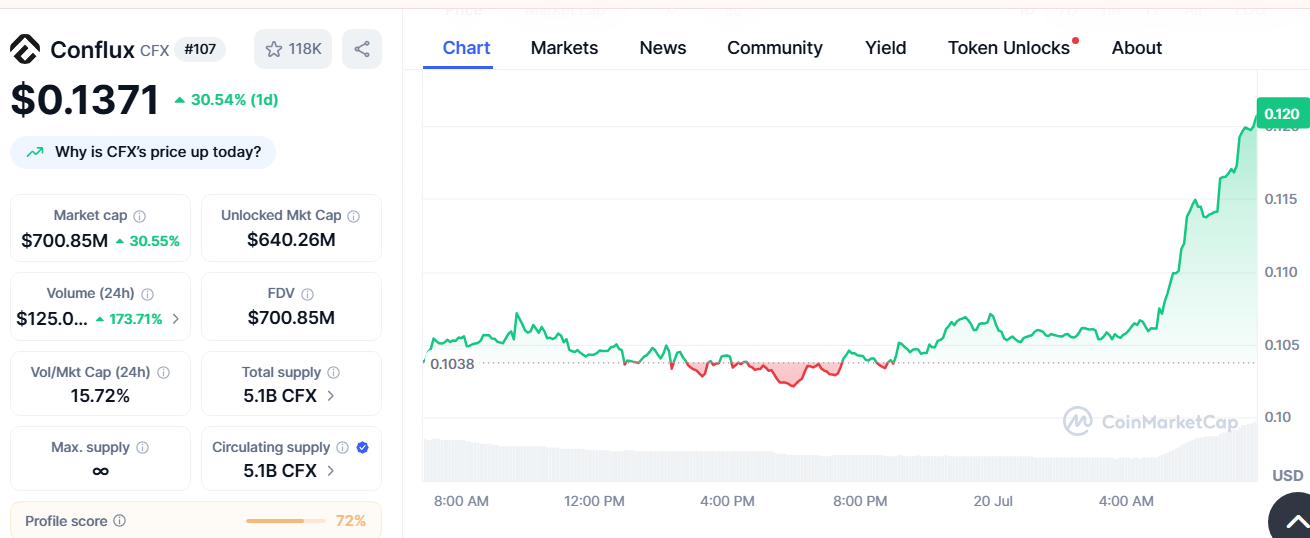Click the Profile score progress bar
This screenshot has width=1310, height=538.
pos(286,521)
